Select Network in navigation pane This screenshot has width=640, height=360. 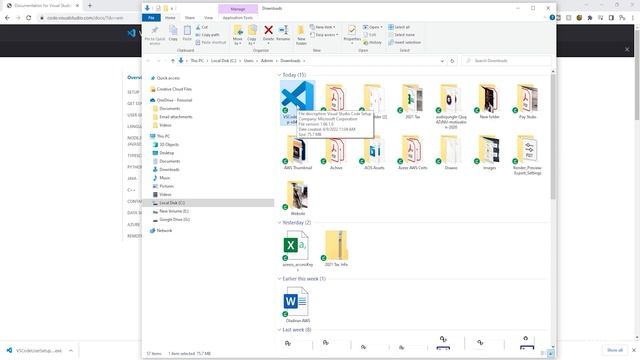click(x=164, y=231)
